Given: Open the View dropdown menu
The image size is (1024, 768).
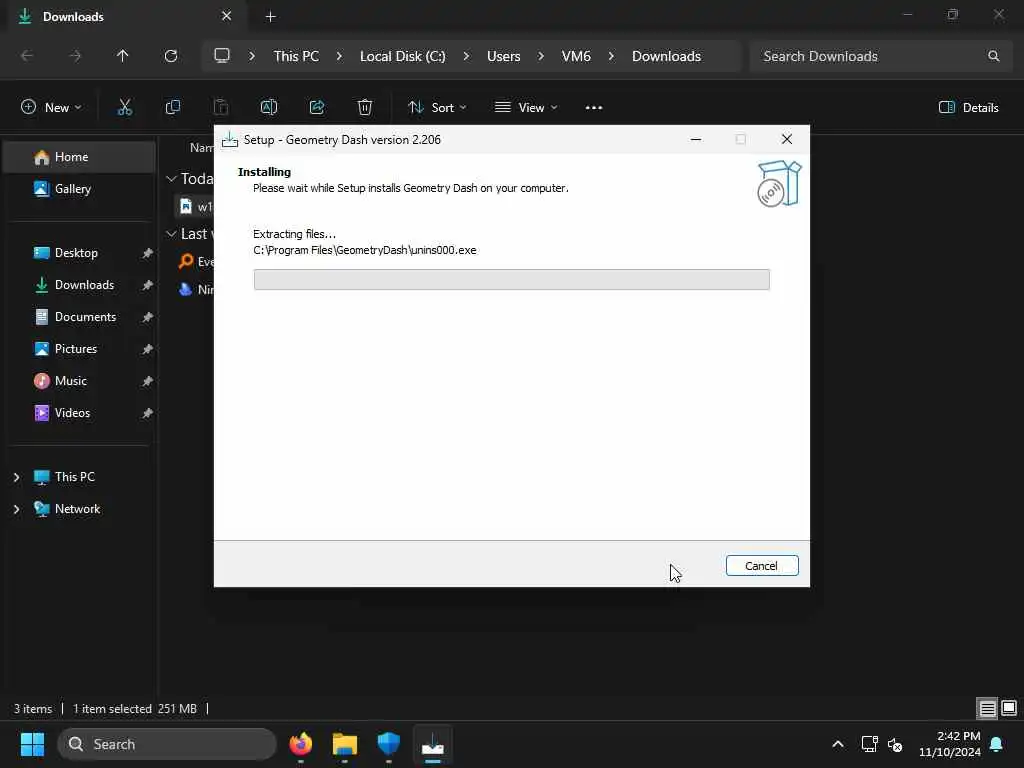Looking at the screenshot, I should tap(525, 107).
